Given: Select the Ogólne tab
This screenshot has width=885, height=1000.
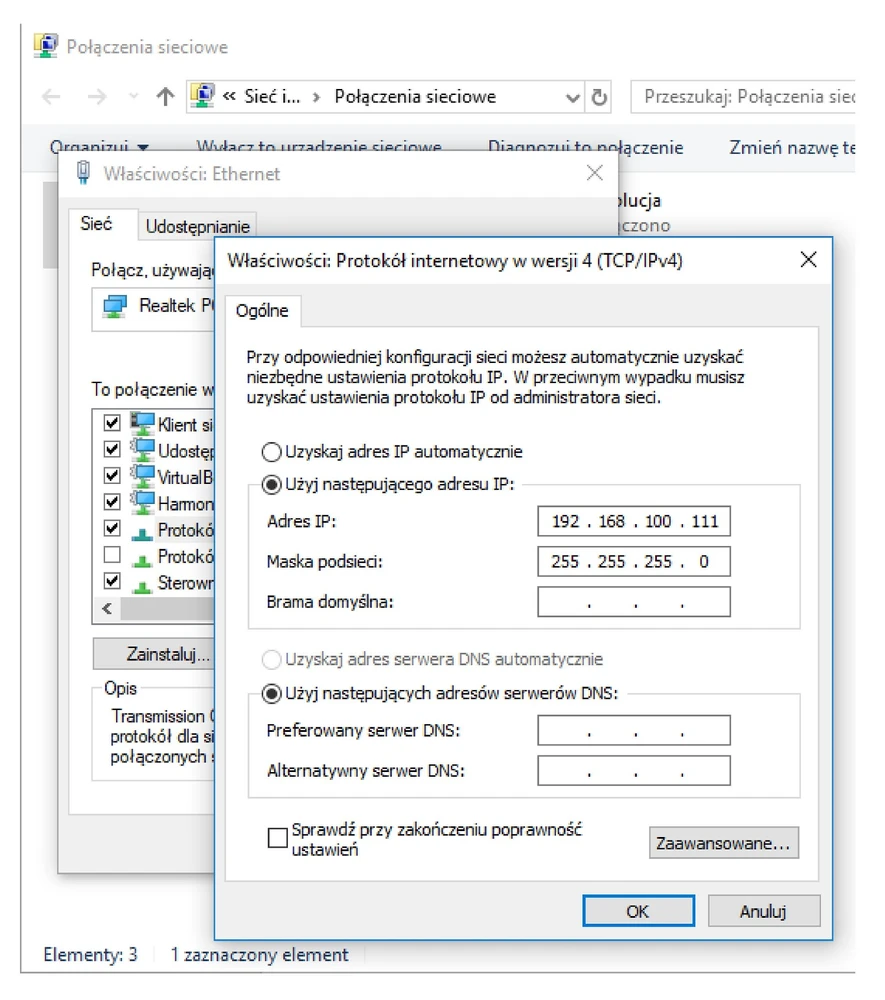Looking at the screenshot, I should coord(262,311).
